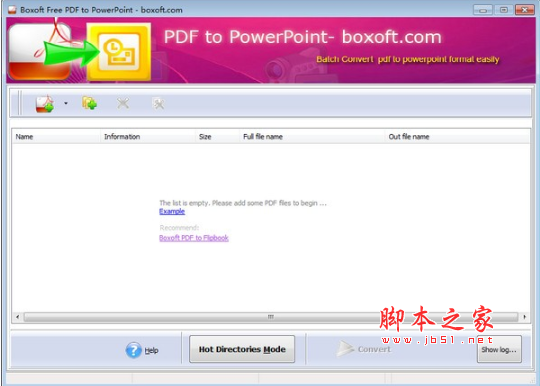
Task: Close the Boxoft window
Action: coord(525,10)
